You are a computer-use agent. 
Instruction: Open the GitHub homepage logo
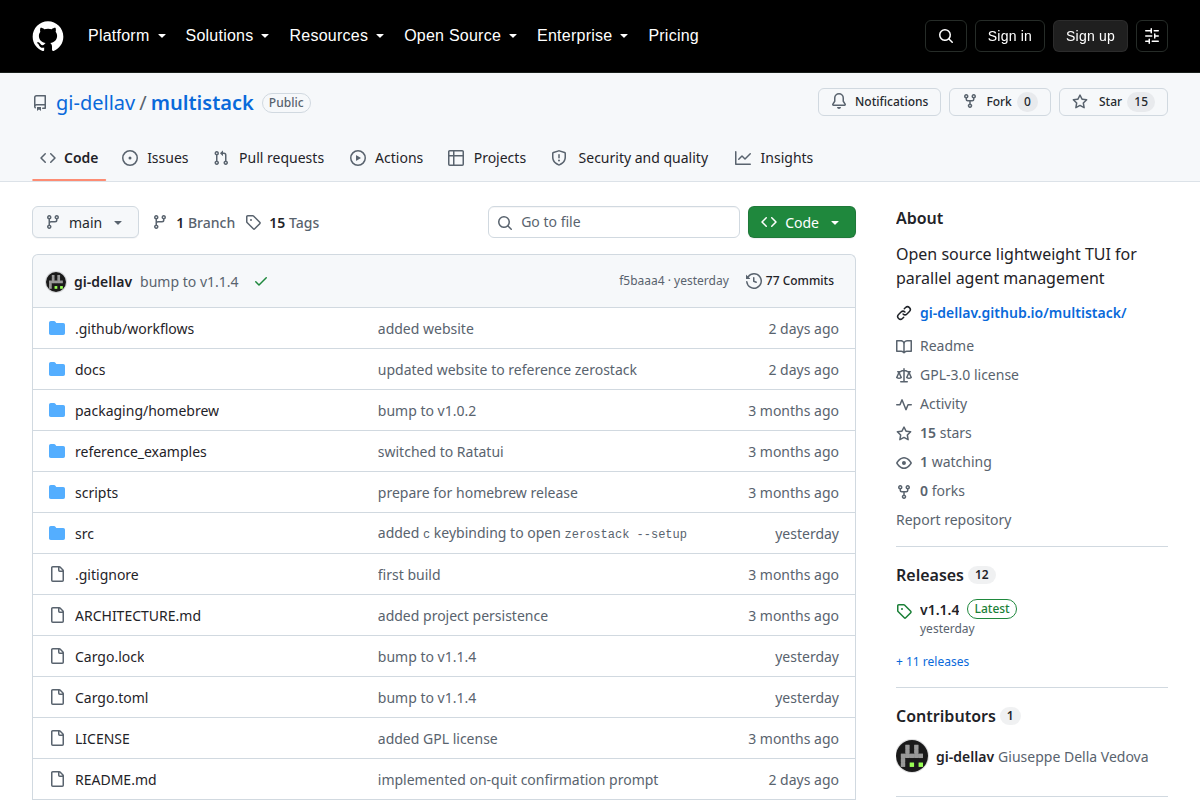coord(48,36)
